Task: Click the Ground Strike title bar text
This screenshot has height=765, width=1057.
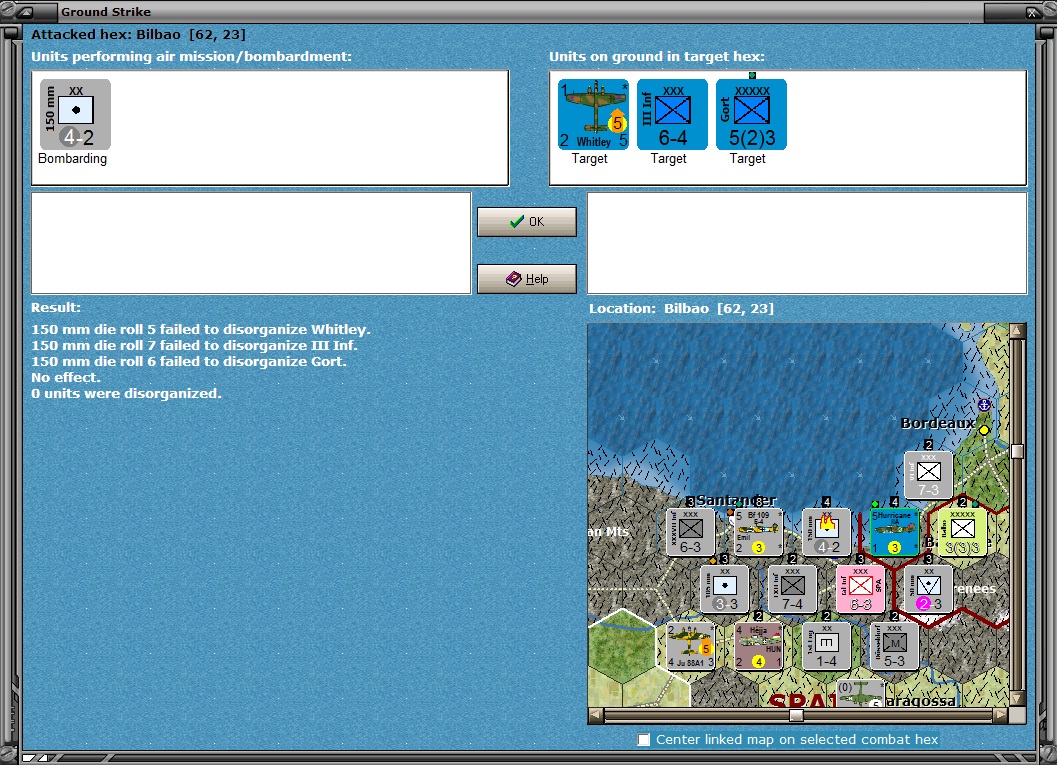Action: coord(106,11)
